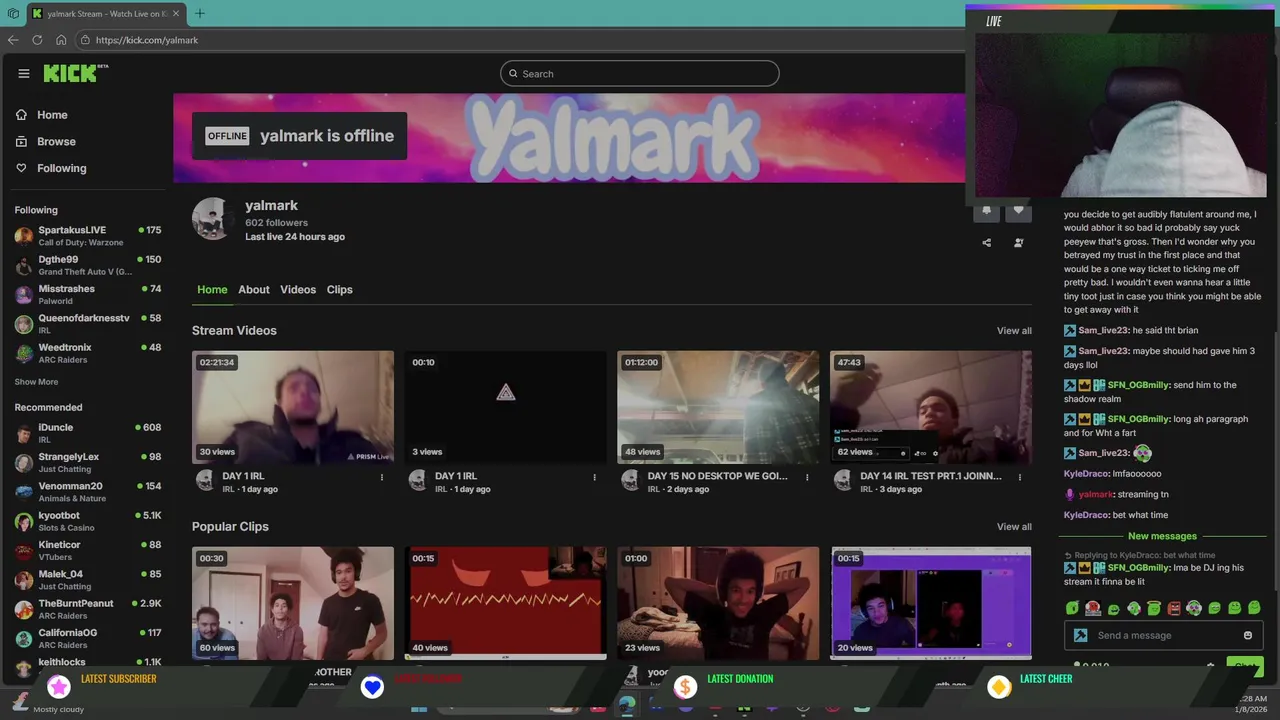Open Queenofdarknesstv channel
The width and height of the screenshot is (1280, 720).
[x=88, y=324]
